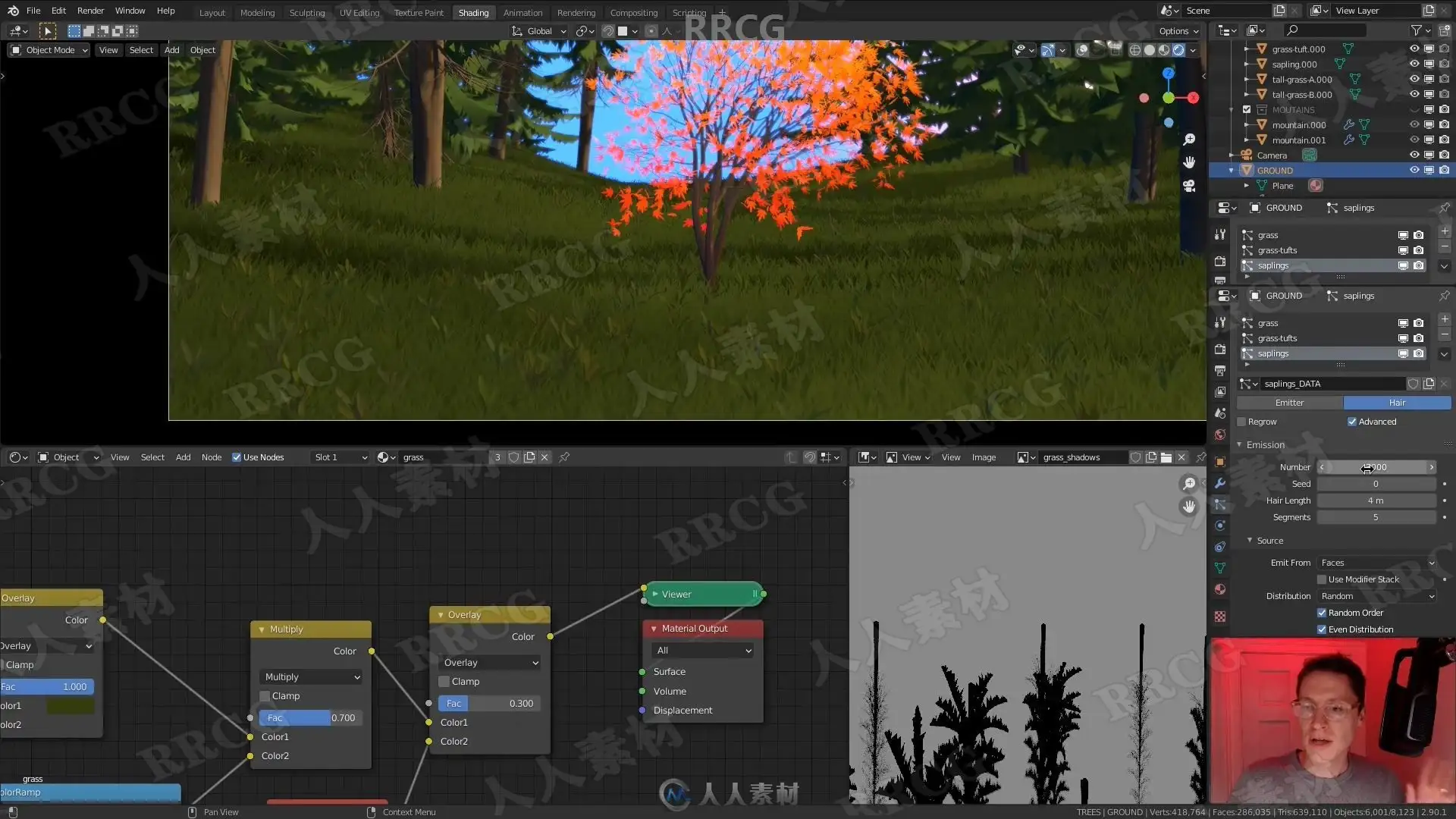Viewport: 1456px width, 819px height.
Task: Click the Options button in viewport header
Action: (1178, 31)
